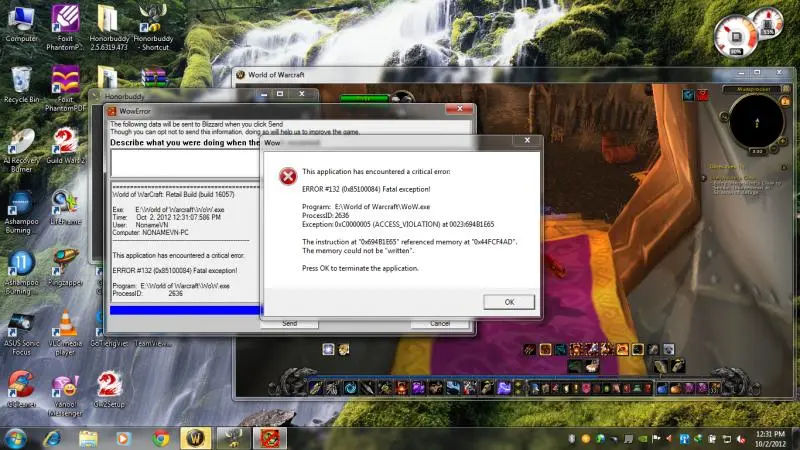Select the WowError taskbar button
The width and height of the screenshot is (800, 450).
pos(268,438)
